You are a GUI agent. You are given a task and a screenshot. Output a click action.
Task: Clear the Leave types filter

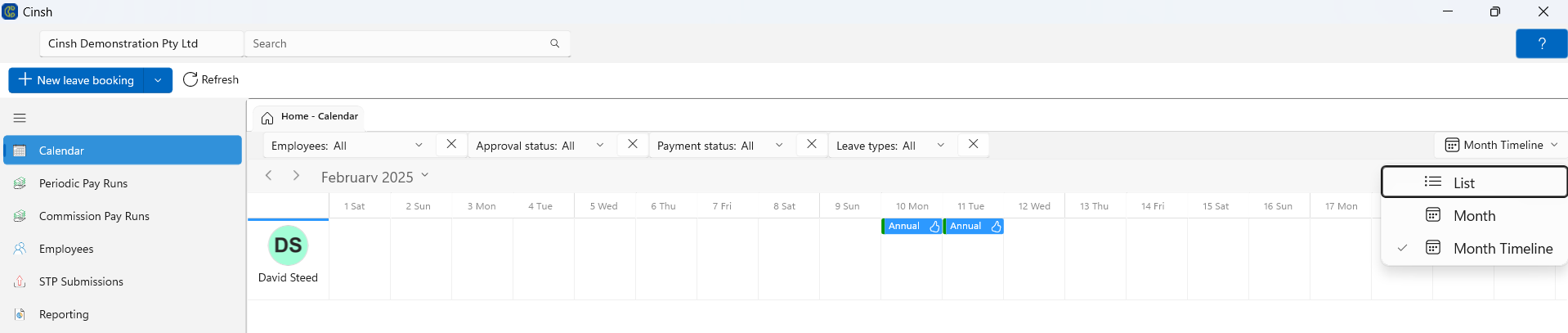[973, 145]
